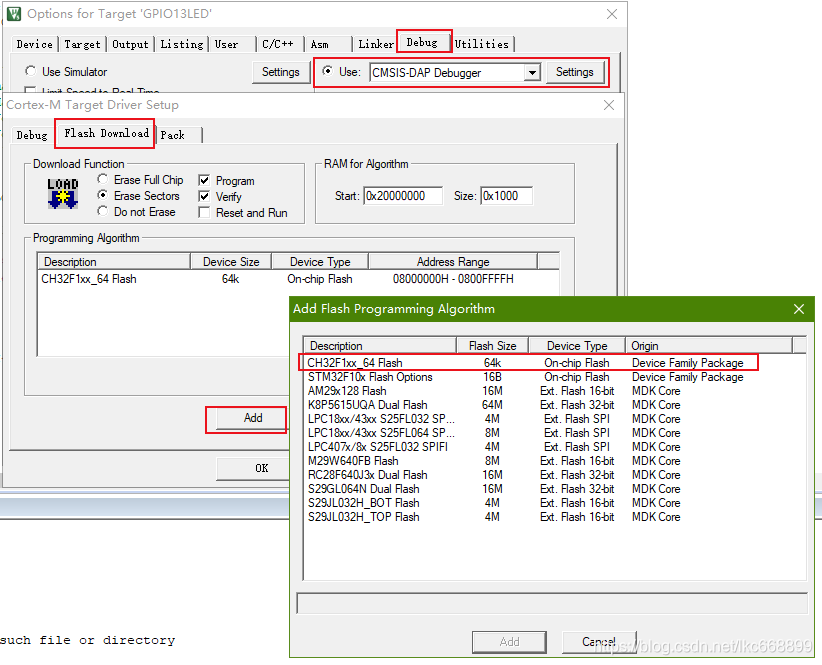The width and height of the screenshot is (822, 665).
Task: Open the Target tab
Action: click(x=82, y=44)
